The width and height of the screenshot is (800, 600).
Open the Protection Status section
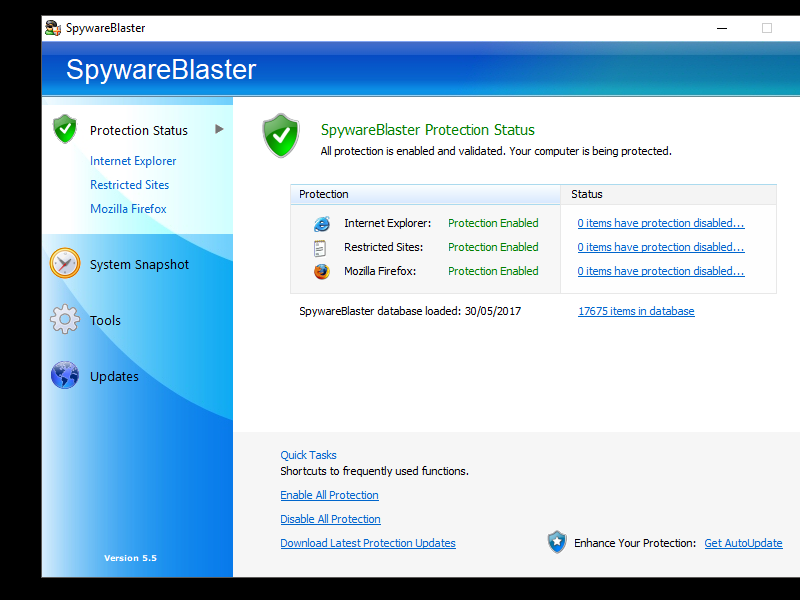[x=139, y=131]
